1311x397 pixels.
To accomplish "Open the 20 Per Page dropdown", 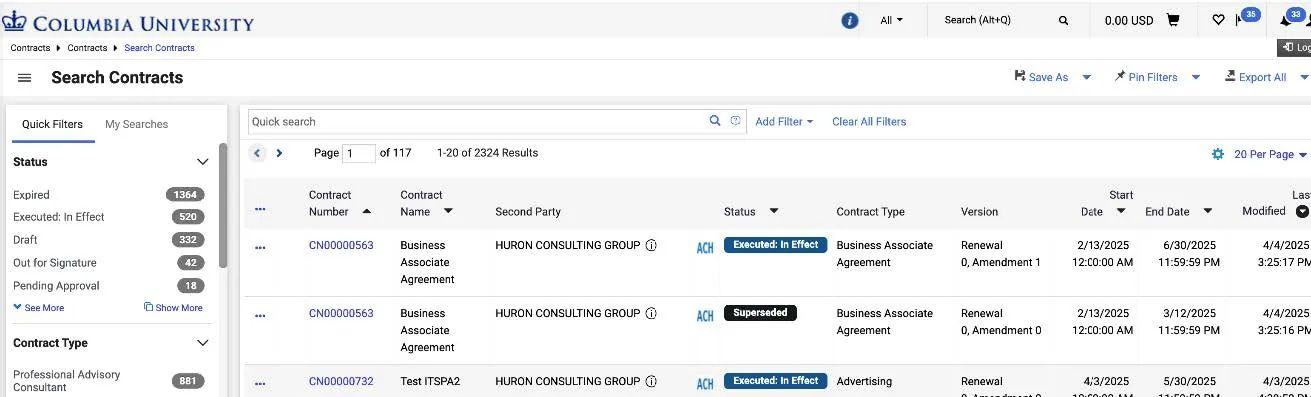I will pyautogui.click(x=1270, y=154).
